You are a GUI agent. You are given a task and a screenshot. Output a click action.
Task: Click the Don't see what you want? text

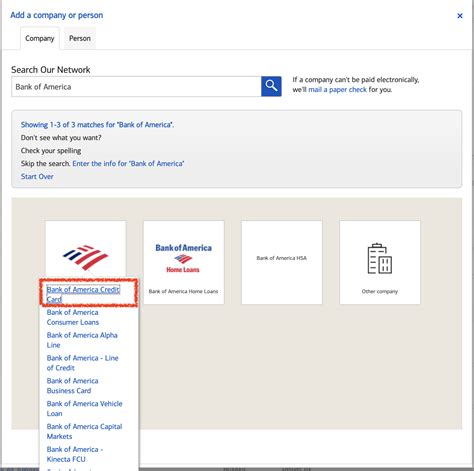click(61, 138)
